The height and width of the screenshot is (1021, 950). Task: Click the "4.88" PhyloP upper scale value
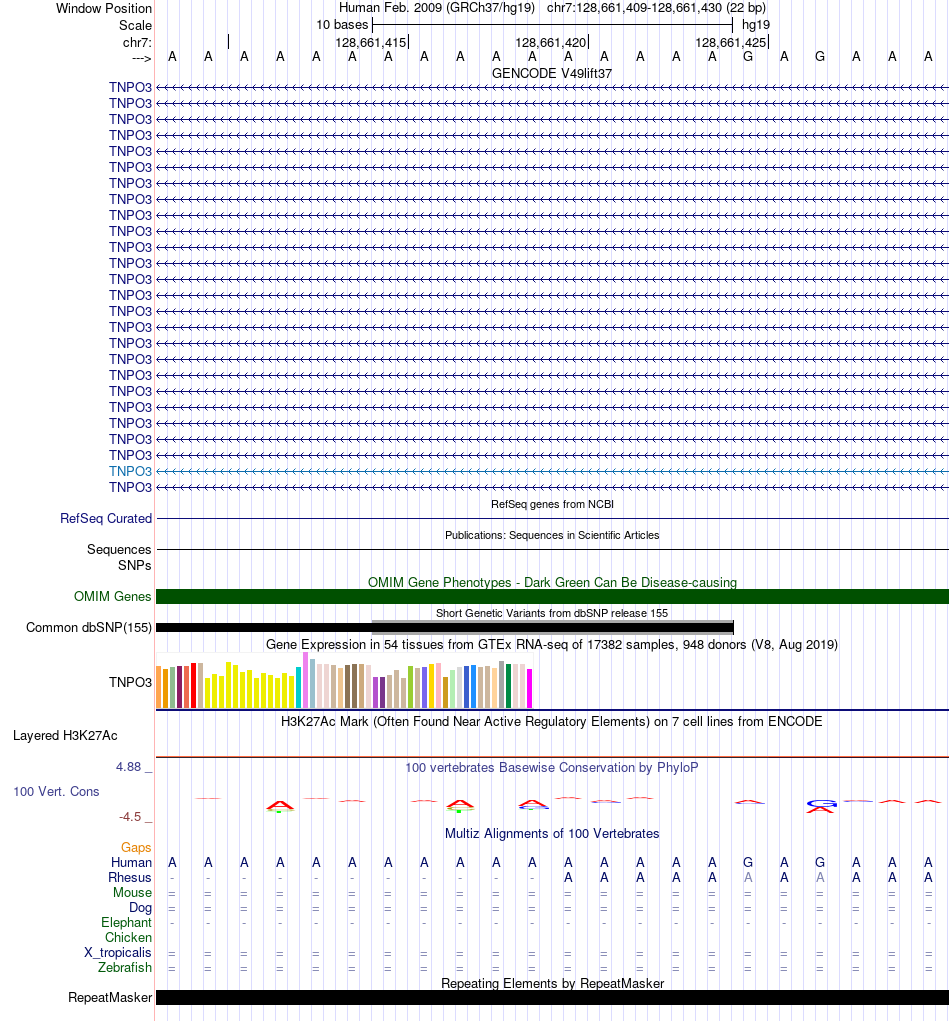click(x=128, y=767)
